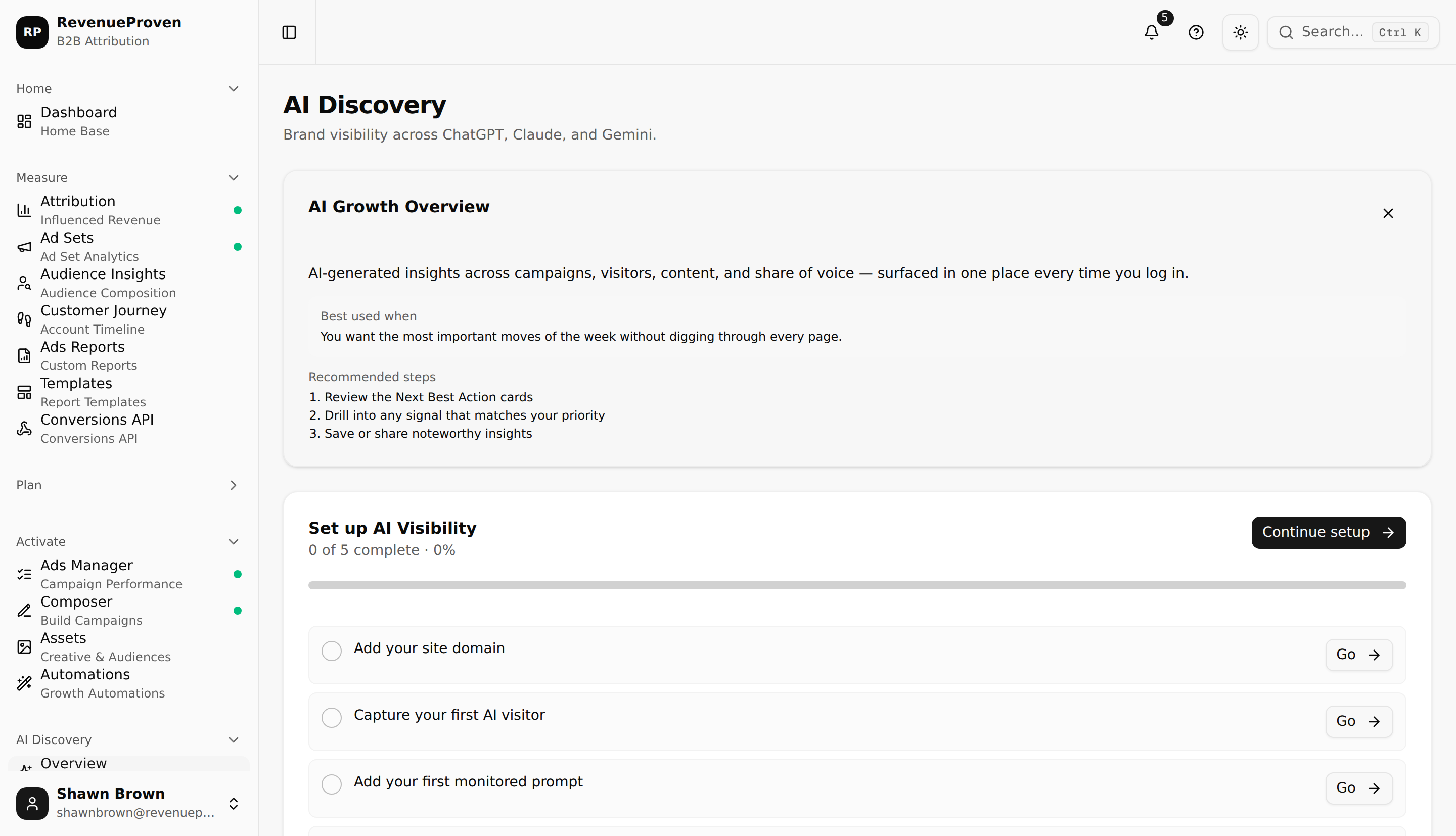
Task: Click "Review the Next Best Action cards" step
Action: 428,397
